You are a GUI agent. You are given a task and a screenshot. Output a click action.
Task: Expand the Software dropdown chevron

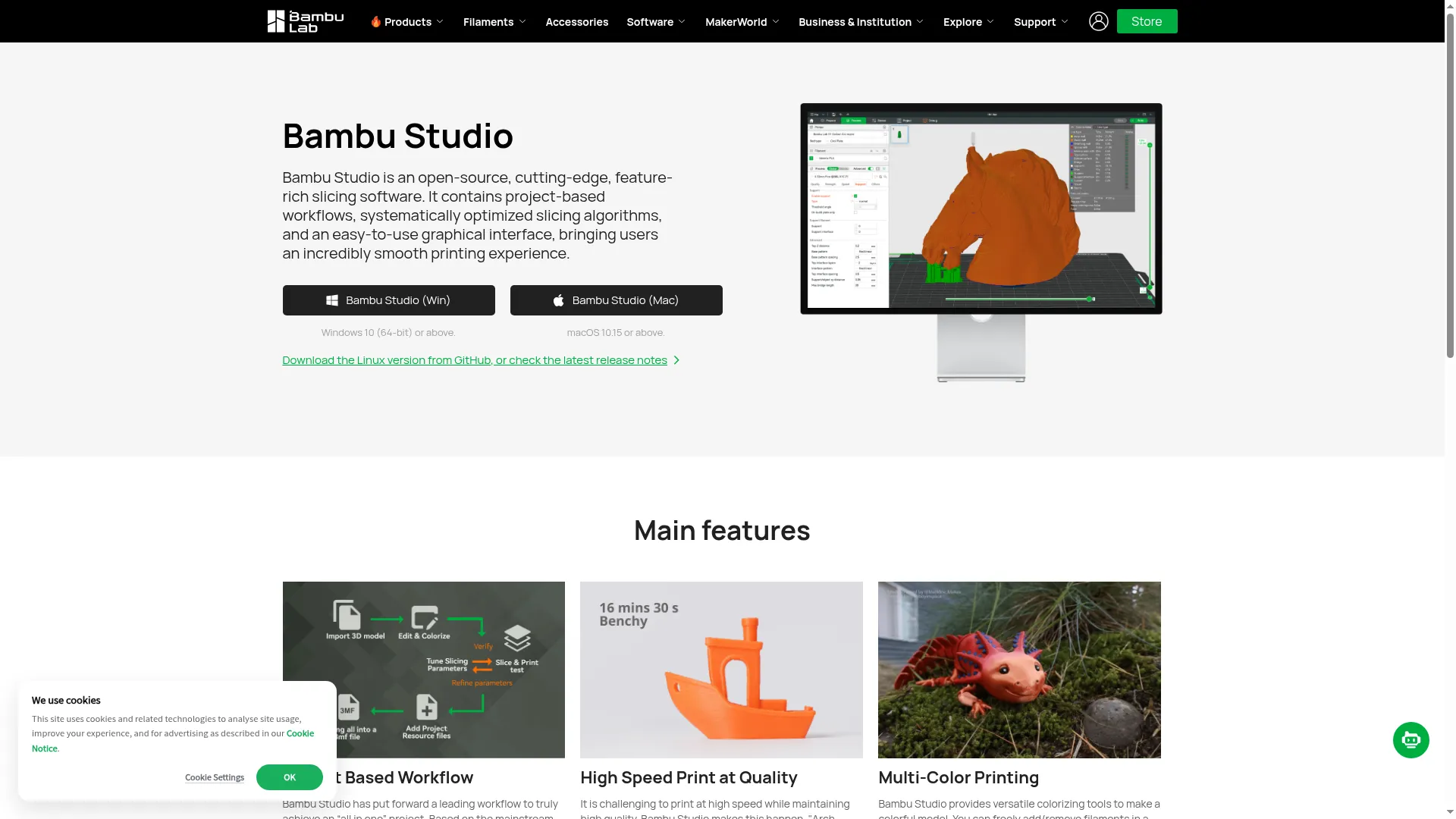click(x=682, y=22)
